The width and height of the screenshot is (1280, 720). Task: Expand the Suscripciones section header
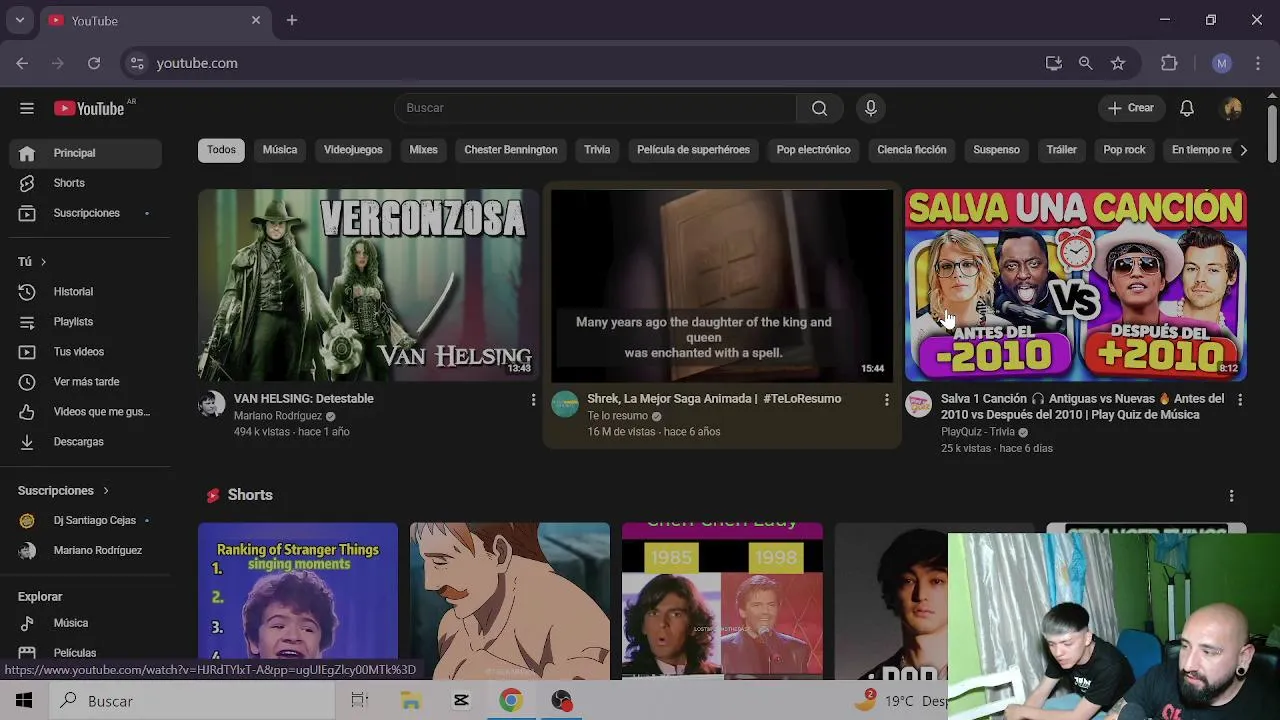tap(63, 491)
